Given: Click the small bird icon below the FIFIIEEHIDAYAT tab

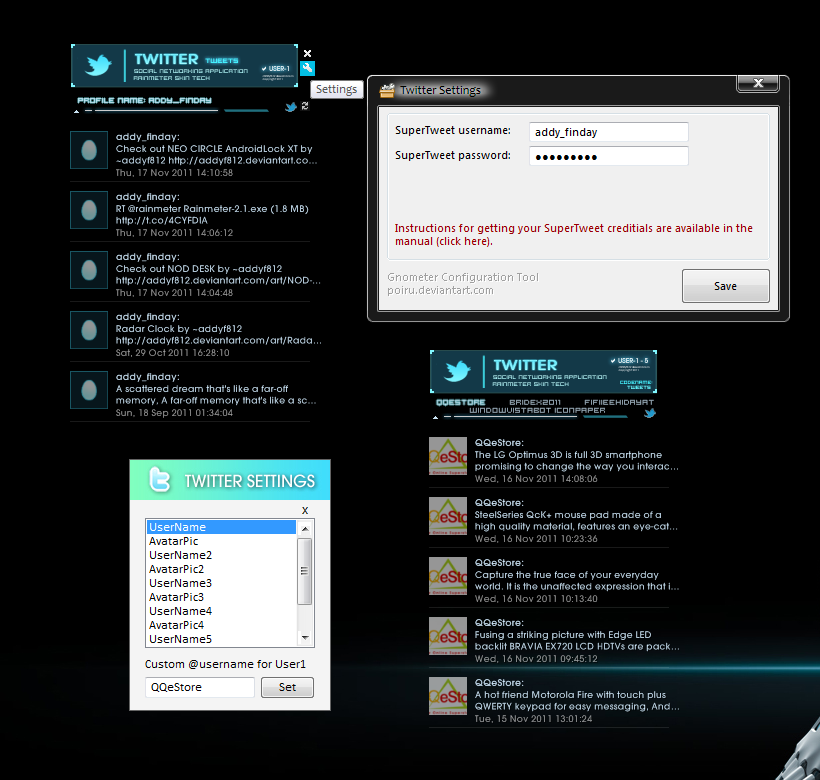Looking at the screenshot, I should click(650, 413).
